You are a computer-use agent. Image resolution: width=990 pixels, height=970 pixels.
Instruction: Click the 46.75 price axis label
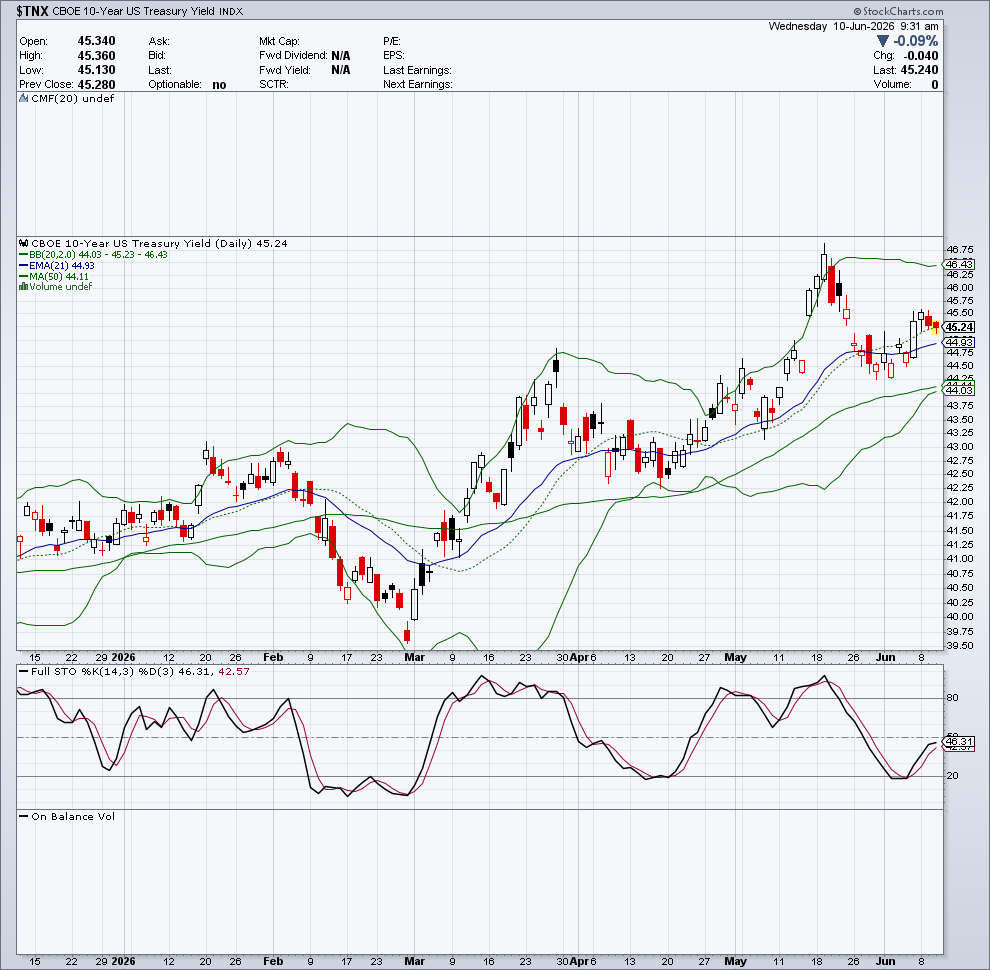(959, 249)
